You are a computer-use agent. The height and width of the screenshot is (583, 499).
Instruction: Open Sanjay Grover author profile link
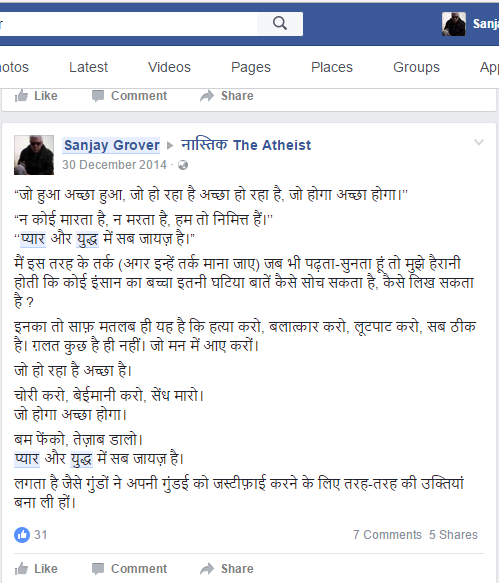112,145
